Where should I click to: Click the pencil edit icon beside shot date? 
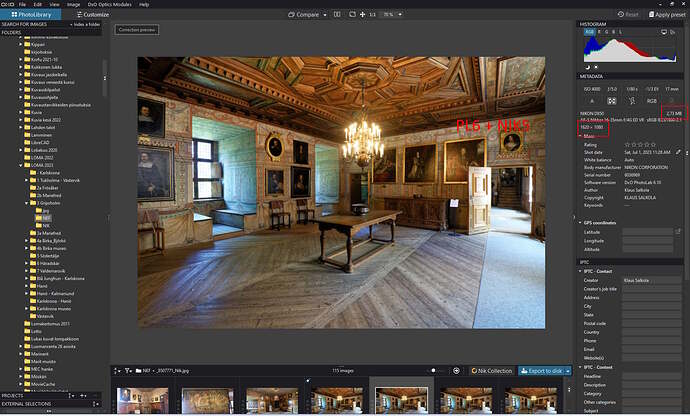(680, 152)
